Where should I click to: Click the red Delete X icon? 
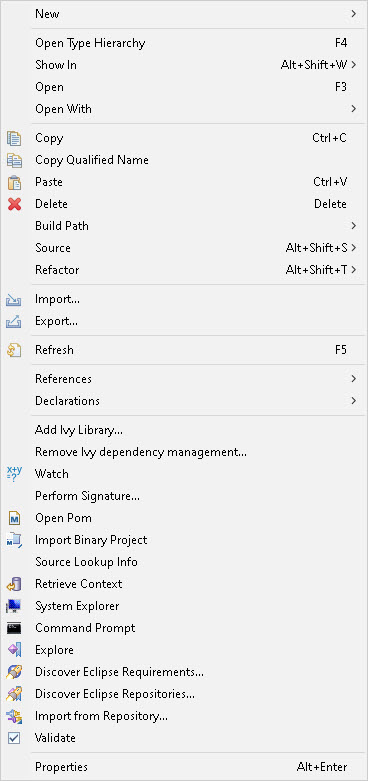point(14,204)
